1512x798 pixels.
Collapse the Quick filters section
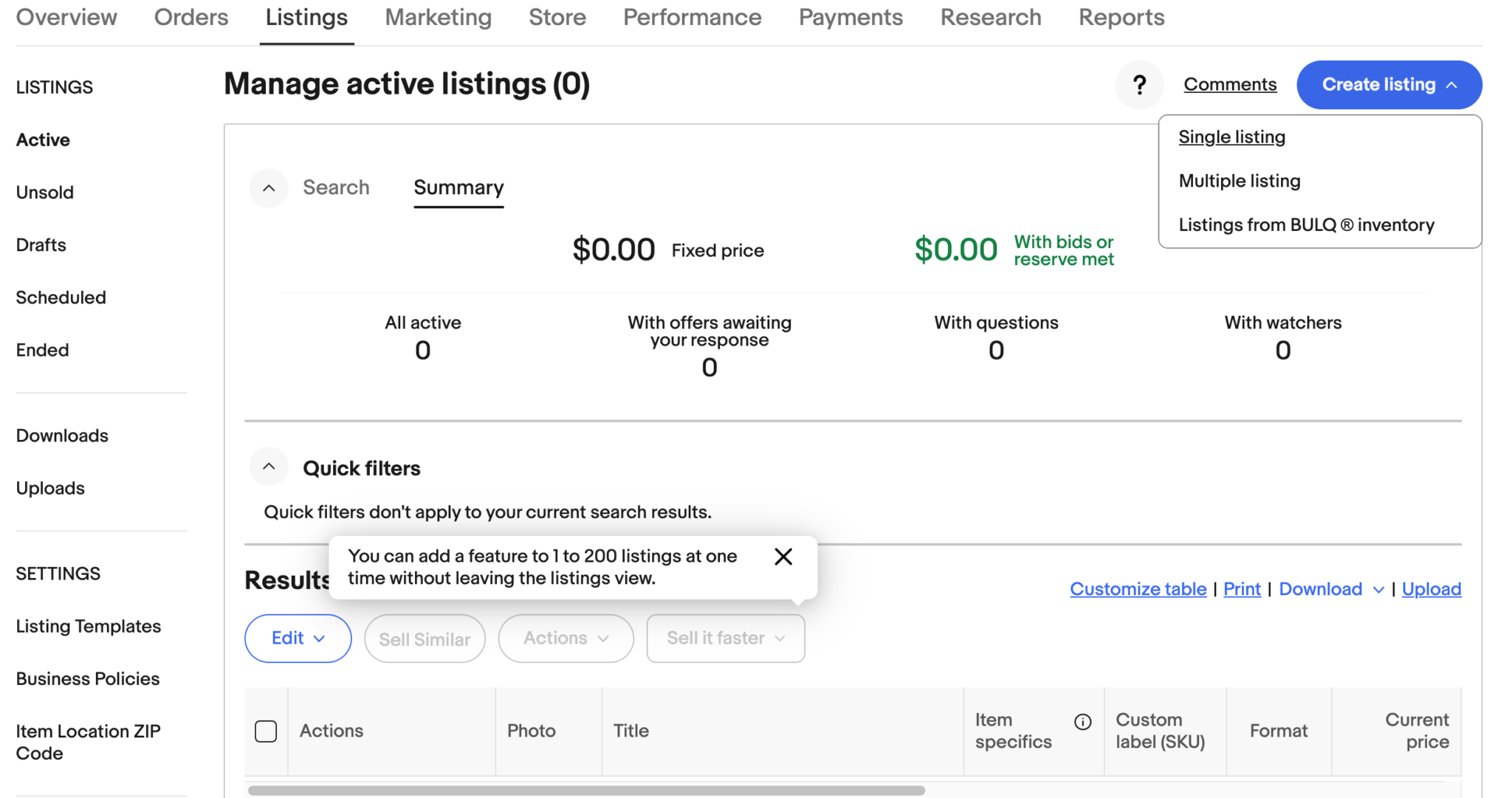268,467
